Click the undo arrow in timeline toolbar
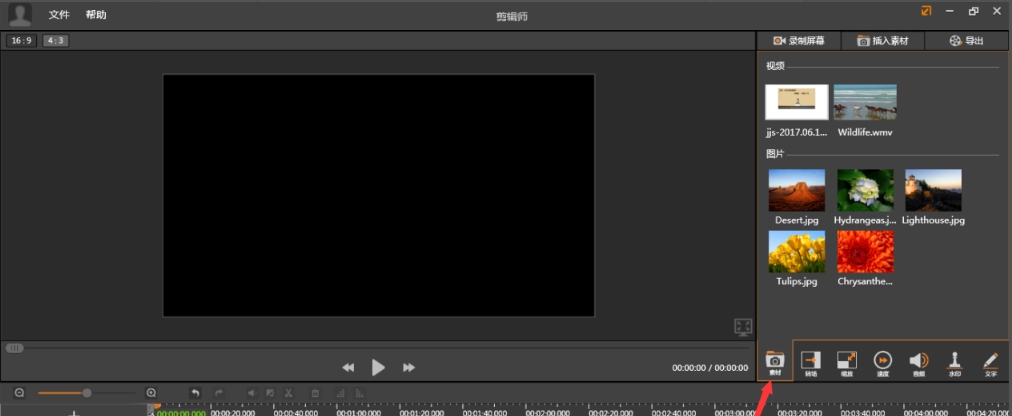 pos(195,392)
